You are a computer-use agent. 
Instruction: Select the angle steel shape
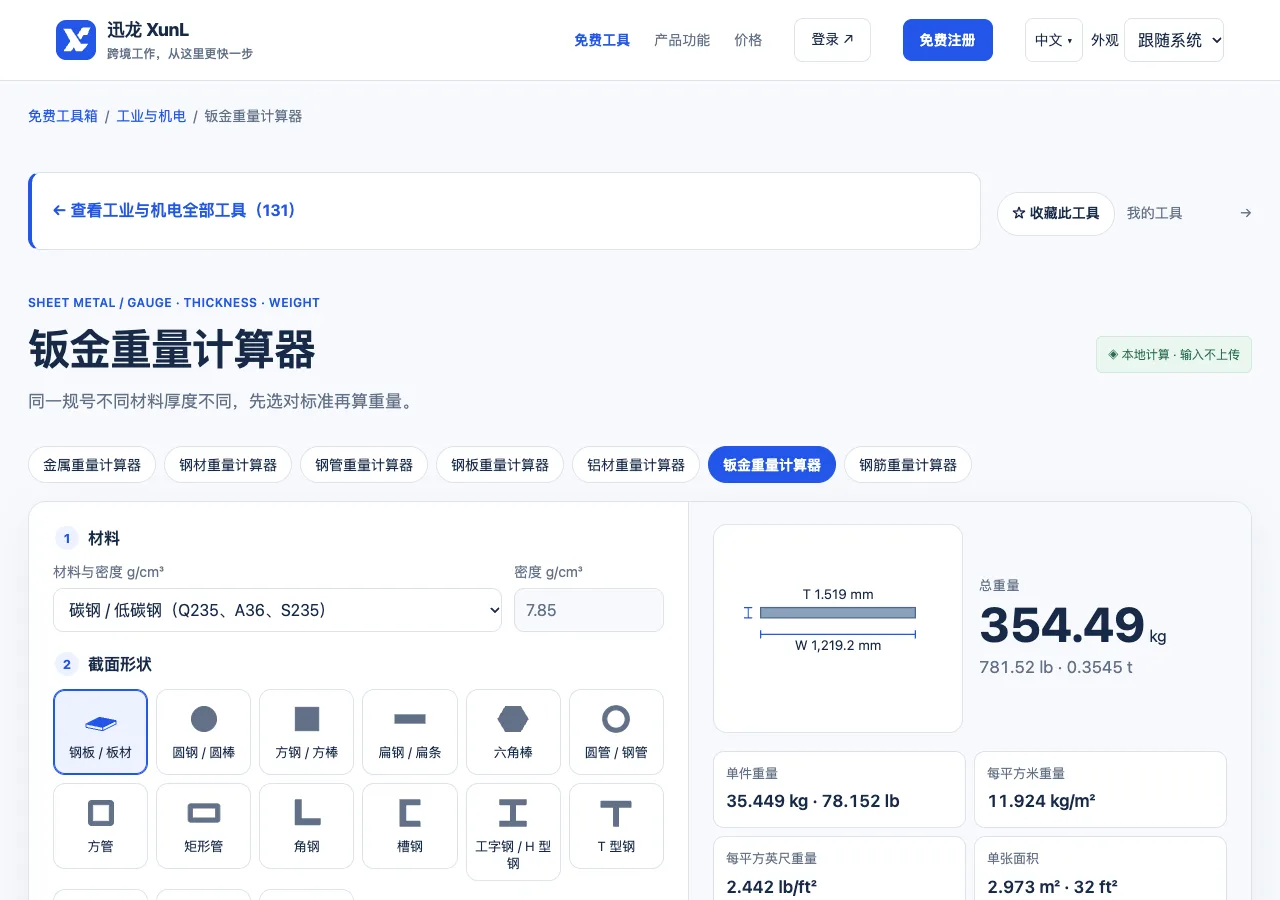coord(307,826)
